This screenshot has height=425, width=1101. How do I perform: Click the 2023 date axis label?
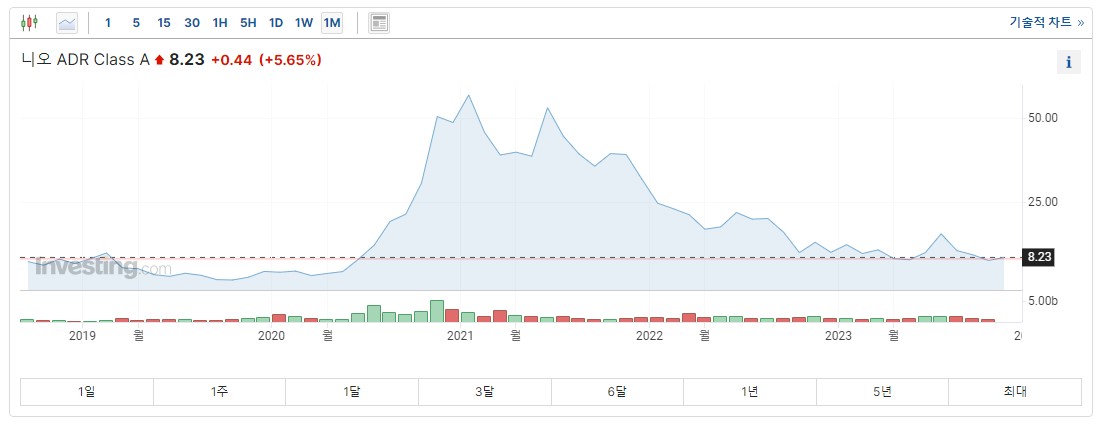838,336
